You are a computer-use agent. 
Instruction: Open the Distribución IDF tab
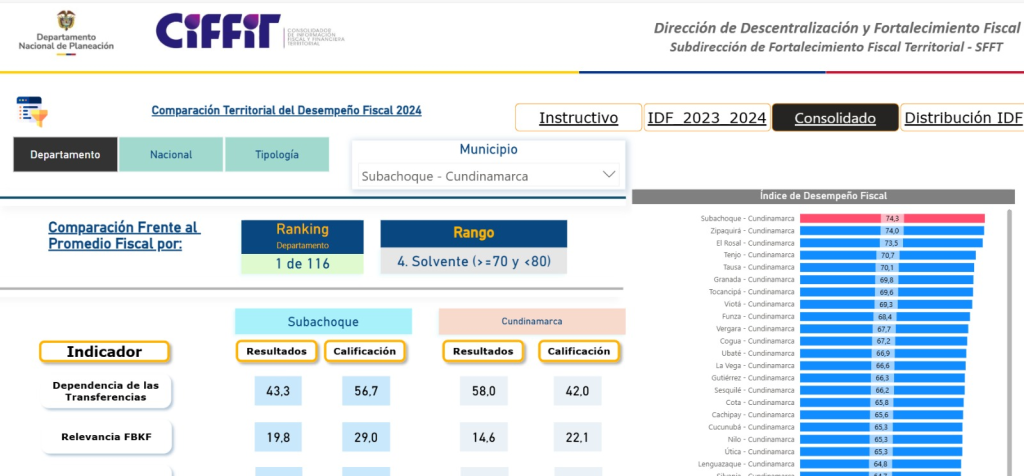(962, 118)
